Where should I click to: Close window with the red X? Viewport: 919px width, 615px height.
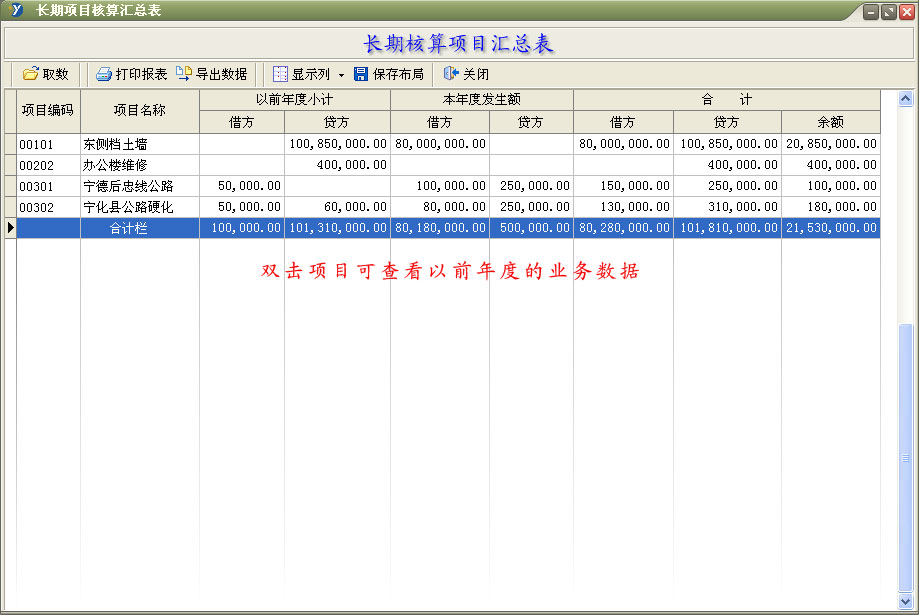click(907, 12)
